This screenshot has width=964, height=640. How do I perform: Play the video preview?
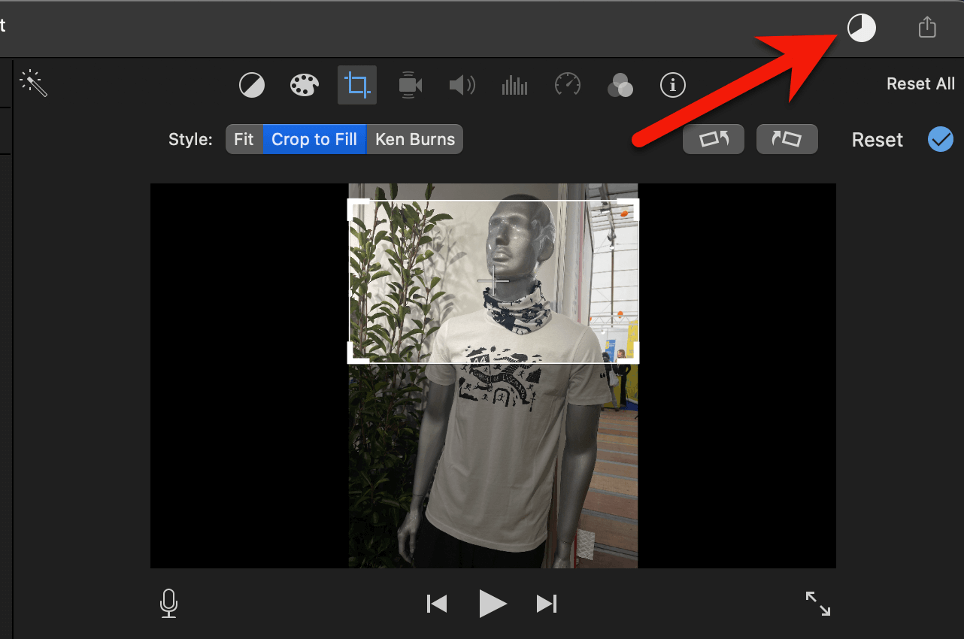(492, 604)
